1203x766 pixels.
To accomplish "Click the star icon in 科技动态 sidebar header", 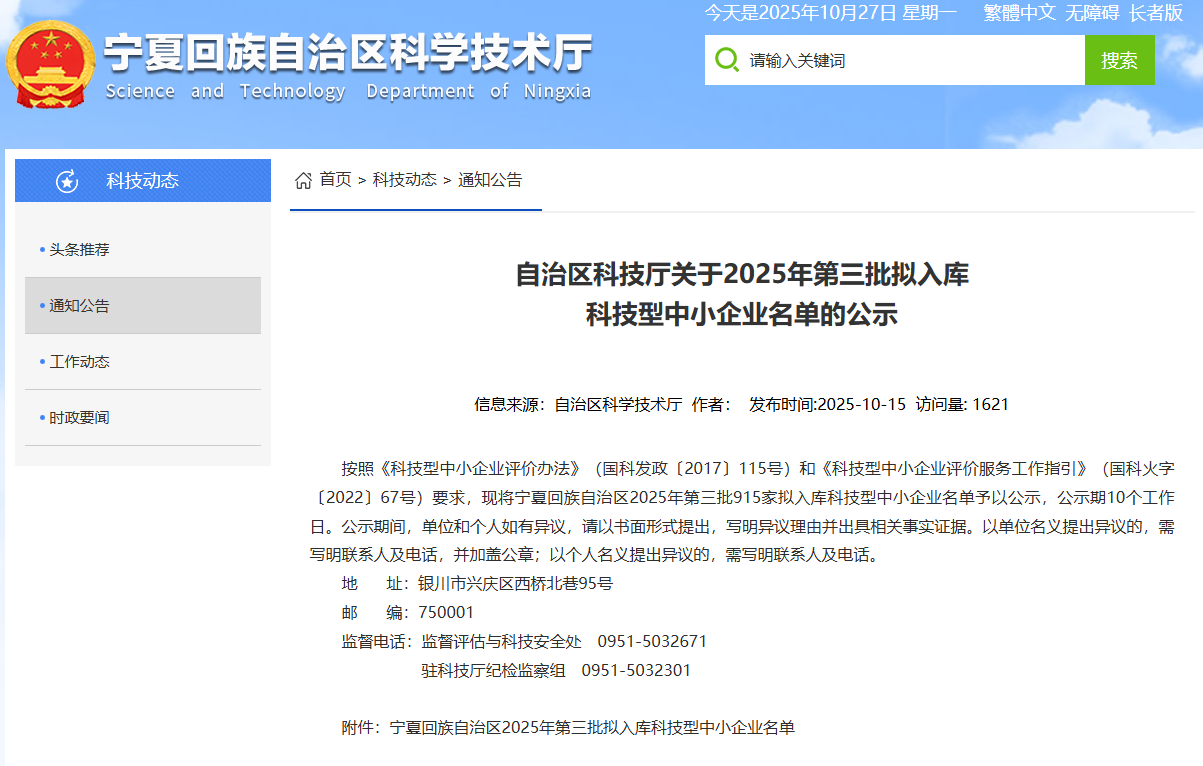I will 67,181.
